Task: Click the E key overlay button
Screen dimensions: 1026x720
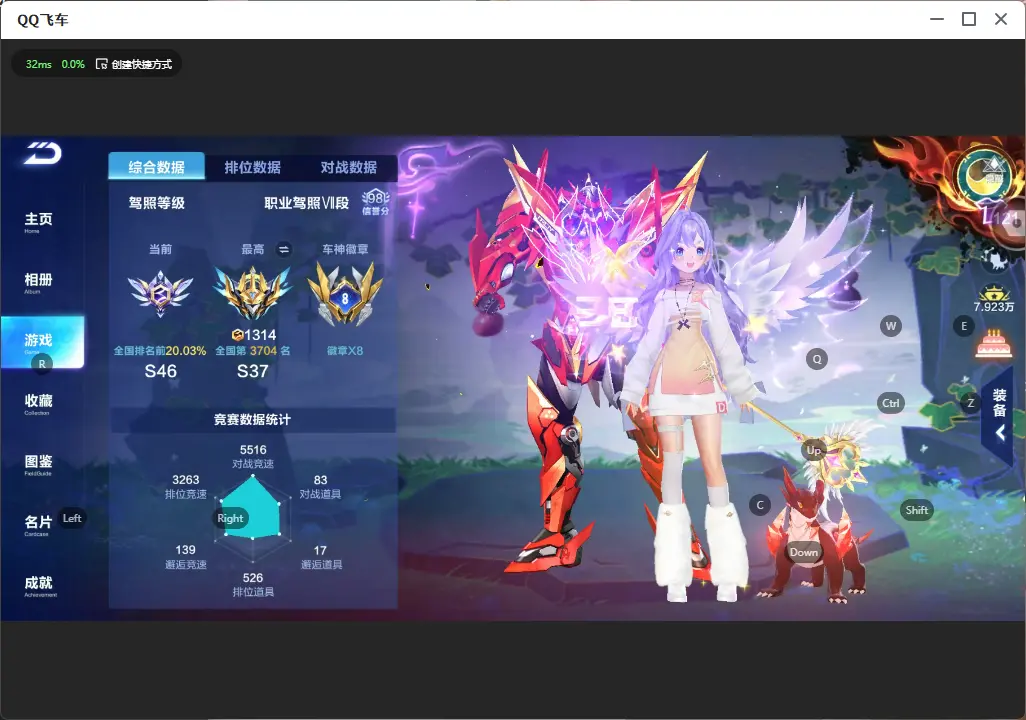Action: coord(964,326)
